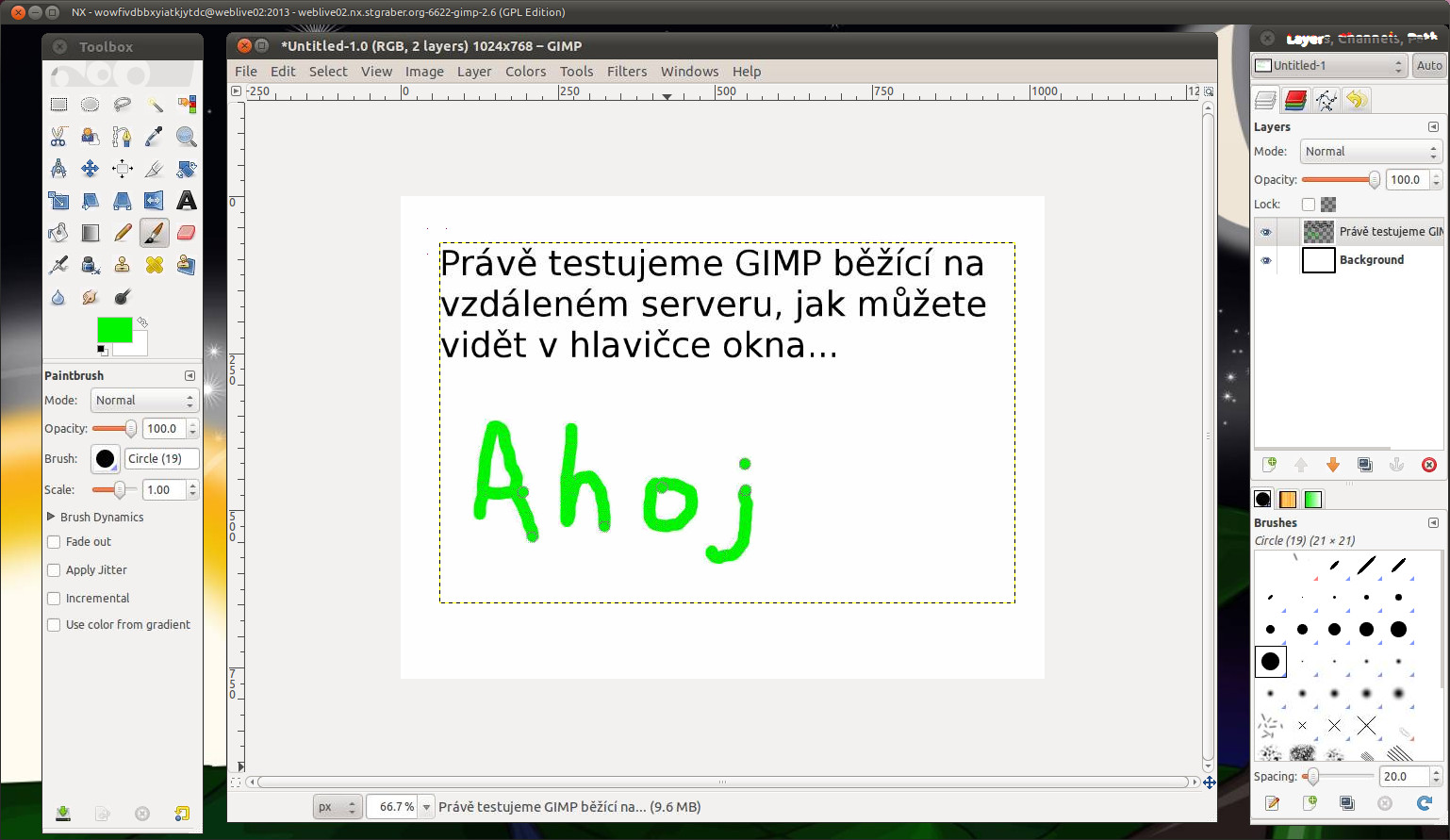1450x840 pixels.
Task: Select the Zoom magnifier tool
Action: (x=187, y=137)
